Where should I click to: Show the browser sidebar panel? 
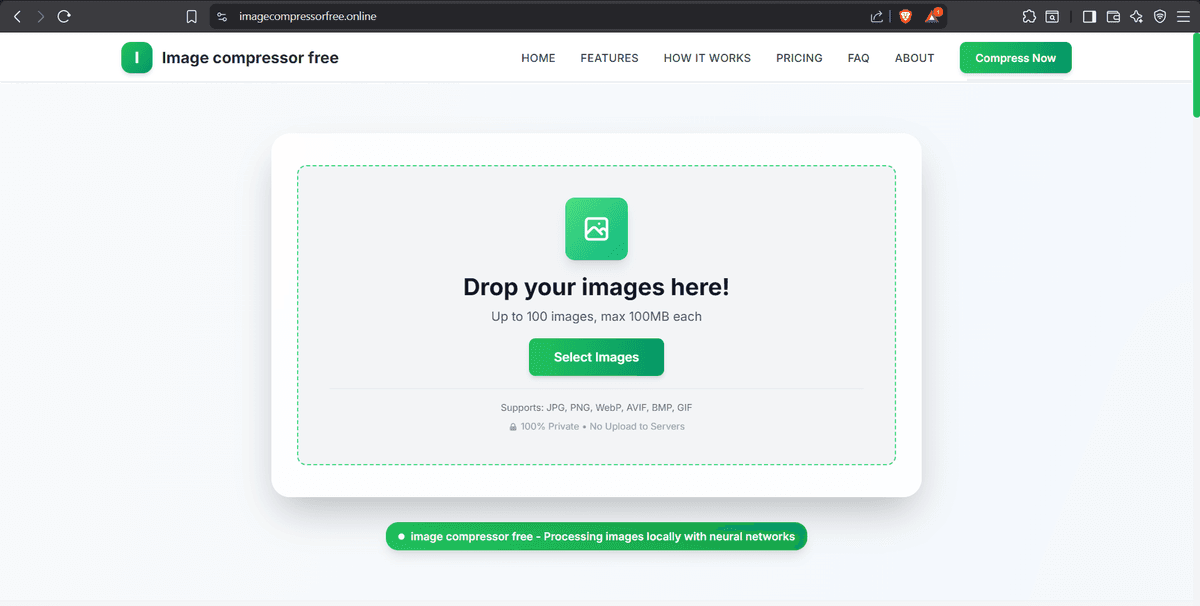[x=1089, y=16]
